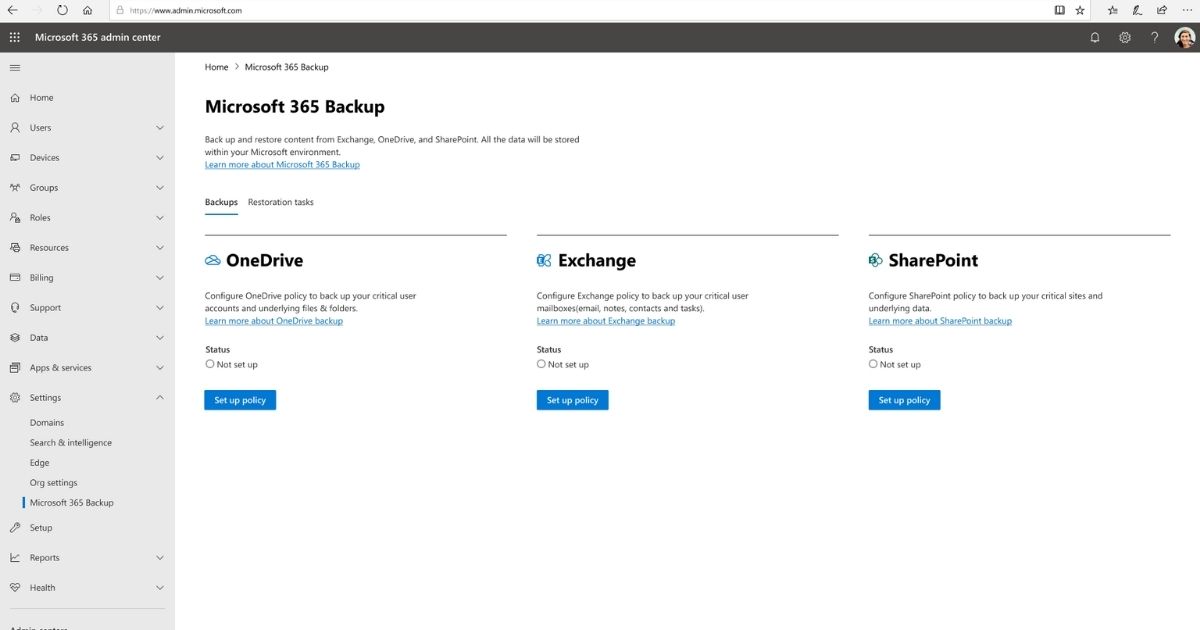Expand the Users navigation section
The image size is (1200, 630).
[160, 128]
